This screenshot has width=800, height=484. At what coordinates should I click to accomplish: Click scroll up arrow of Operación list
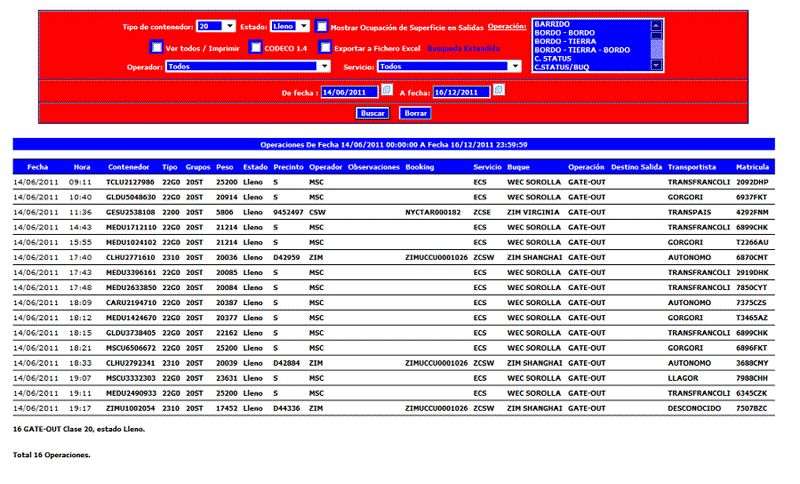pyautogui.click(x=657, y=25)
